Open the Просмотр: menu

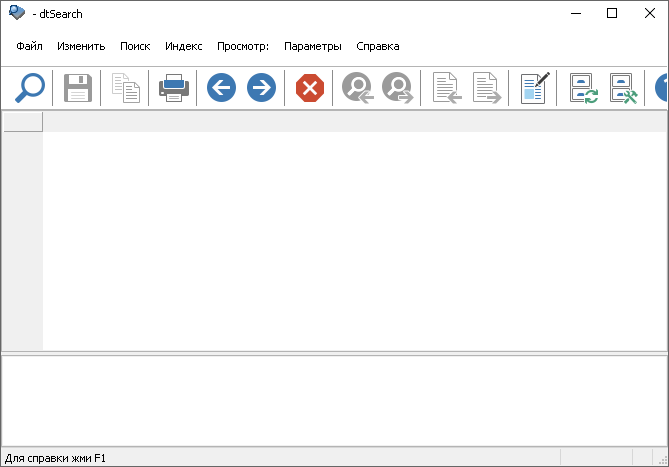pyautogui.click(x=243, y=46)
